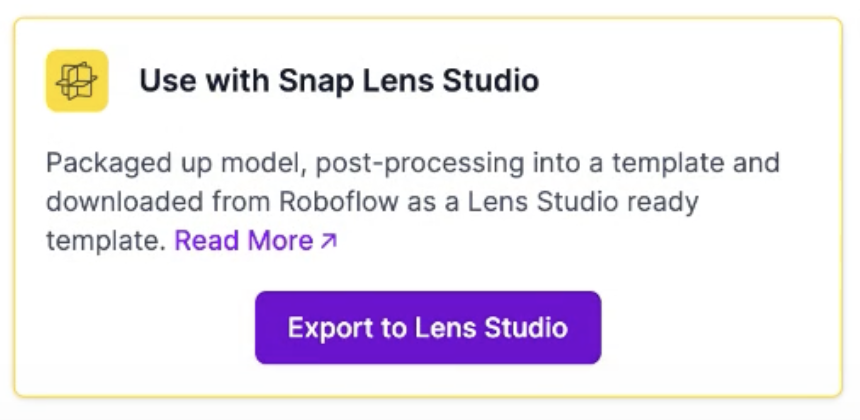
Task: Open the Read More link
Action: coord(244,241)
